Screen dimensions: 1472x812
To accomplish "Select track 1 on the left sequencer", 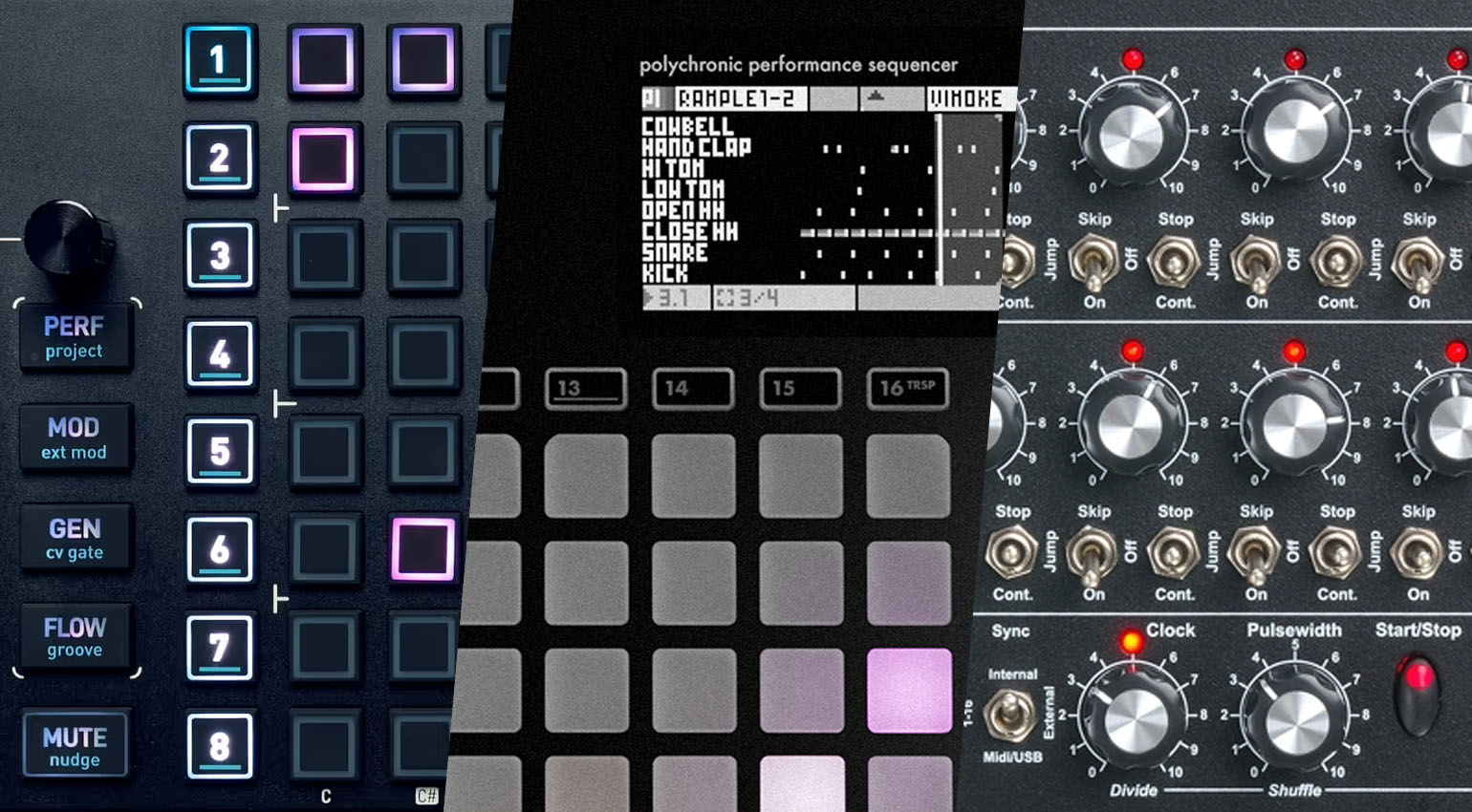I will click(x=219, y=57).
